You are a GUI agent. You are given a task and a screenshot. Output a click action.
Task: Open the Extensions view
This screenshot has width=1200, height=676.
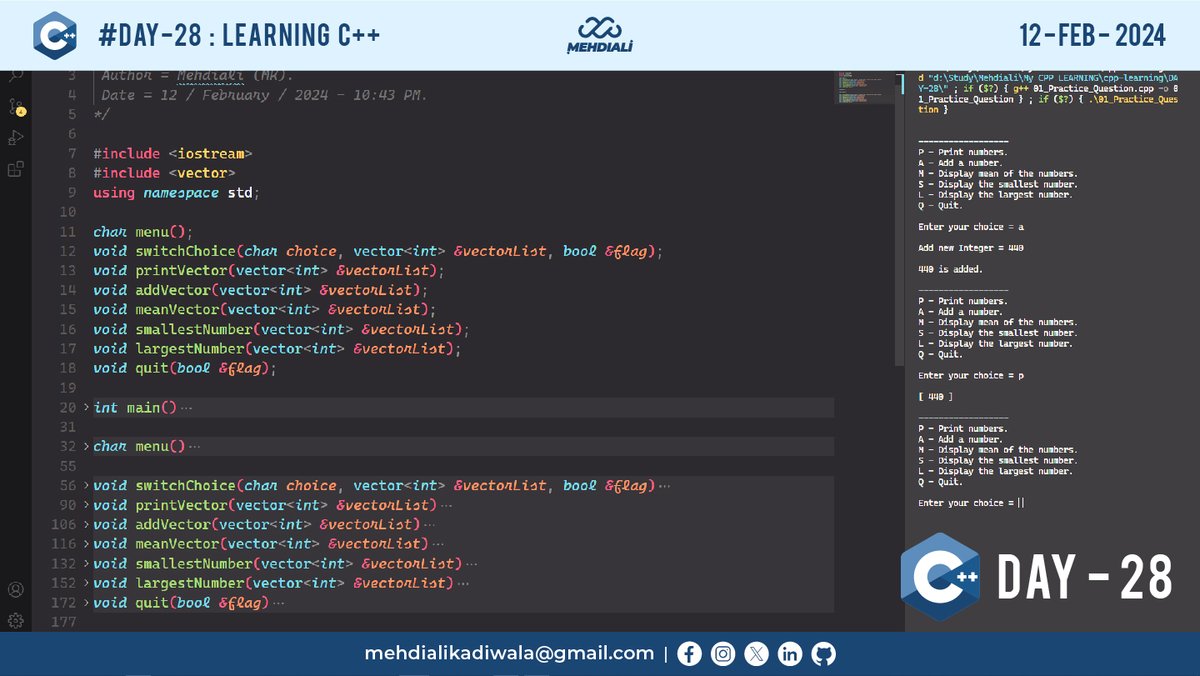16,169
